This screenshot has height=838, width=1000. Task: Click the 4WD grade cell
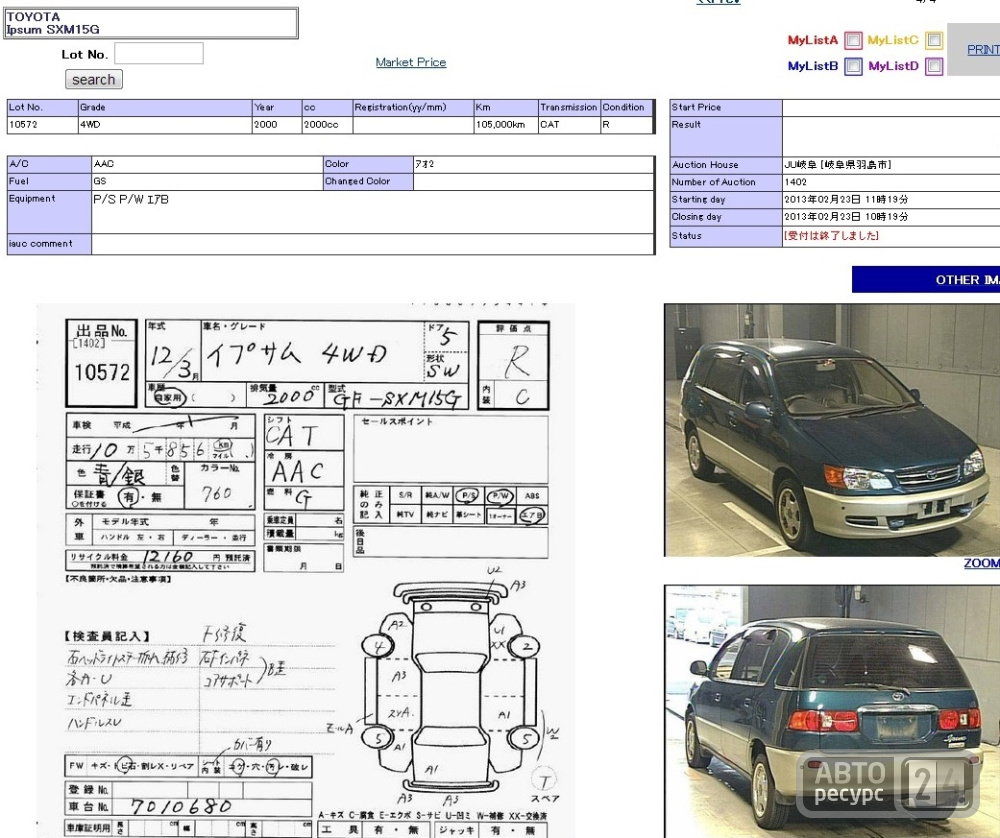pos(165,125)
